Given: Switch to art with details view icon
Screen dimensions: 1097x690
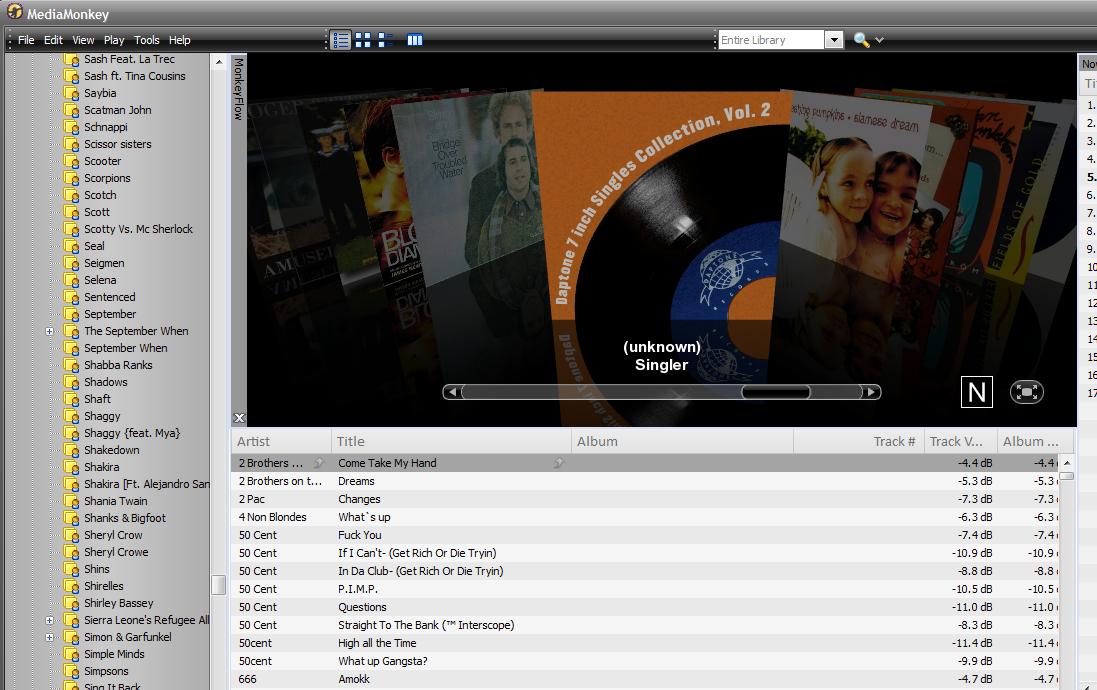Looking at the screenshot, I should click(385, 40).
